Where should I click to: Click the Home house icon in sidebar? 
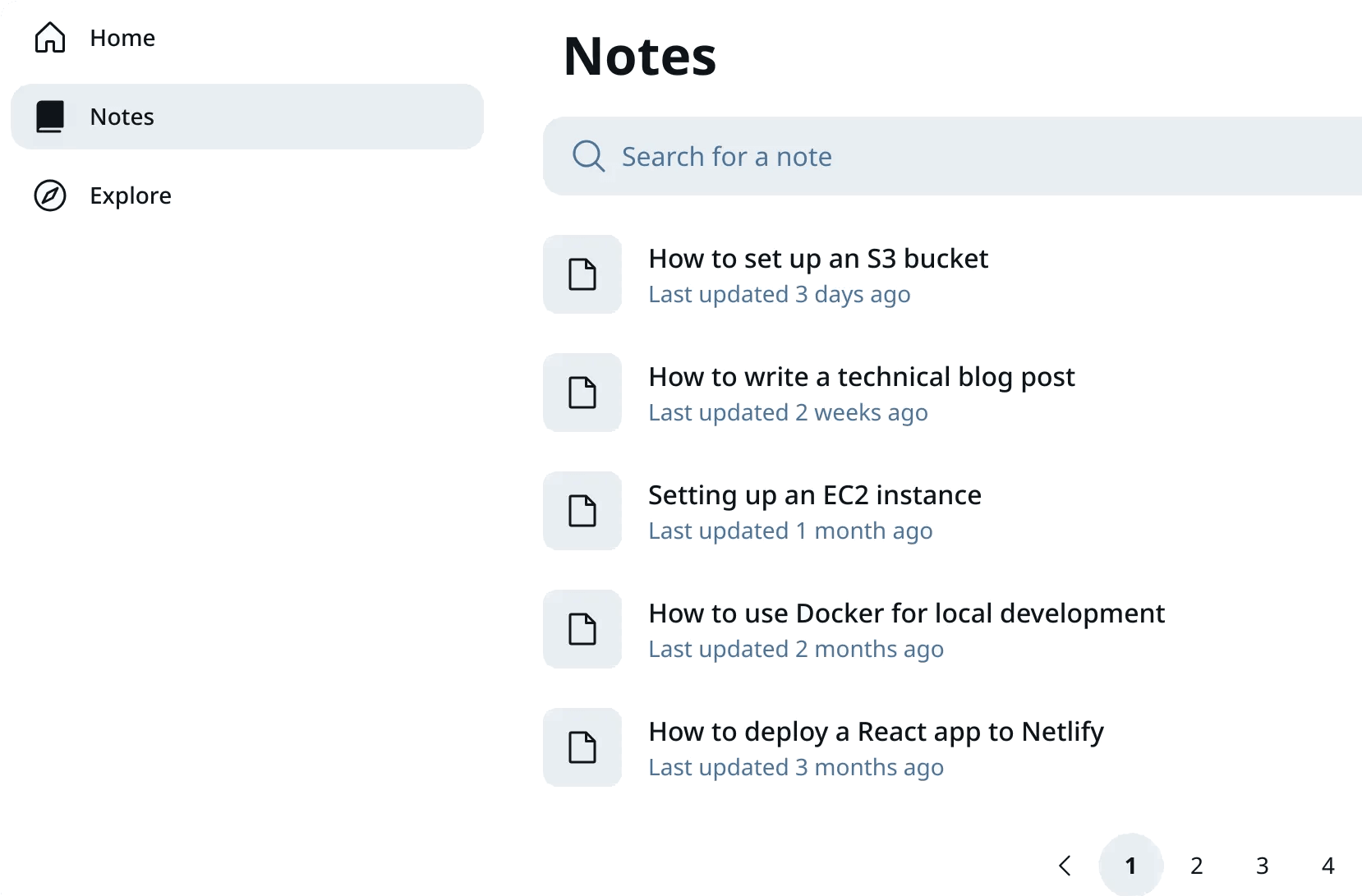pos(50,38)
